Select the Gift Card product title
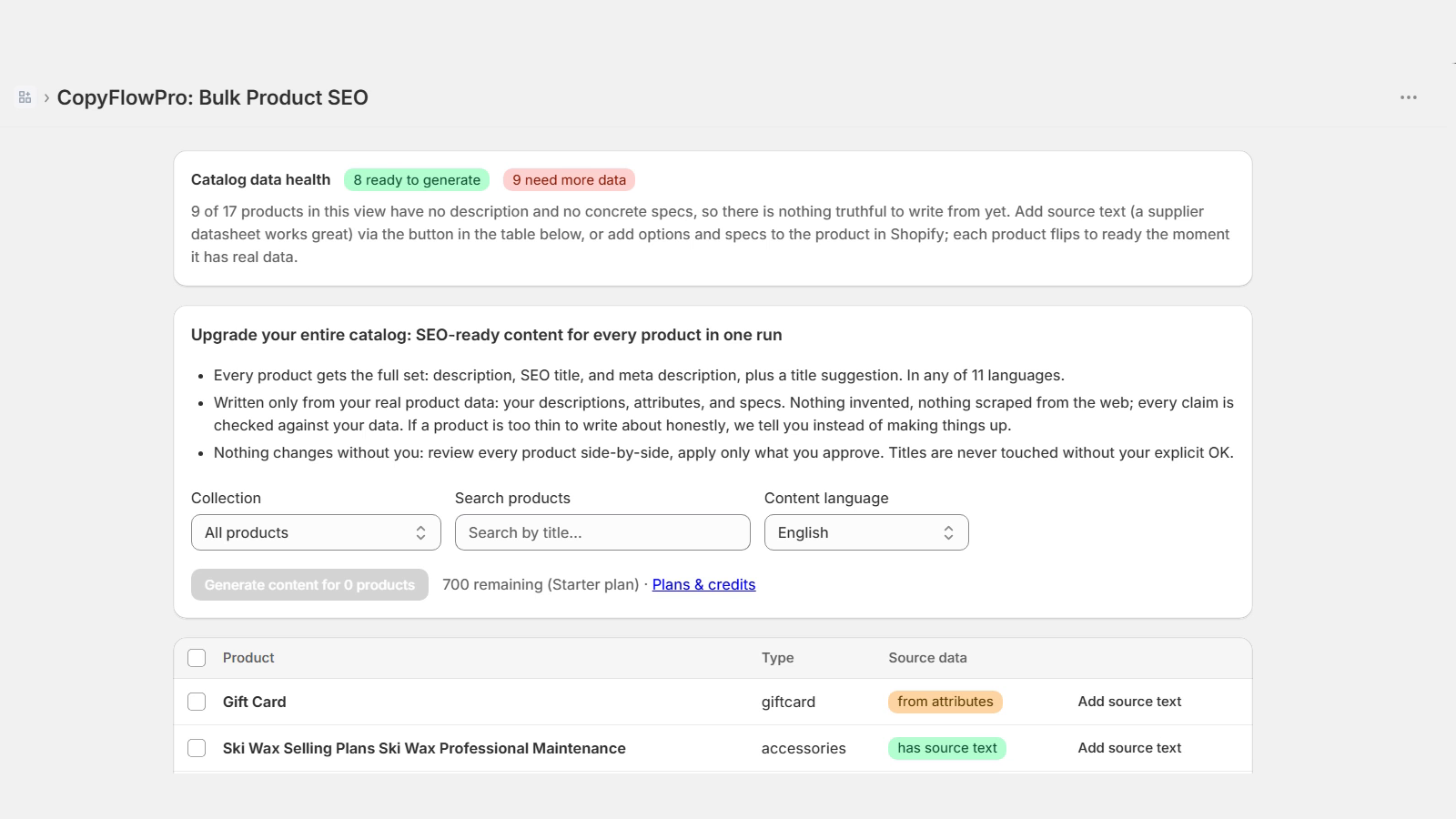The image size is (1456, 819). 255,702
